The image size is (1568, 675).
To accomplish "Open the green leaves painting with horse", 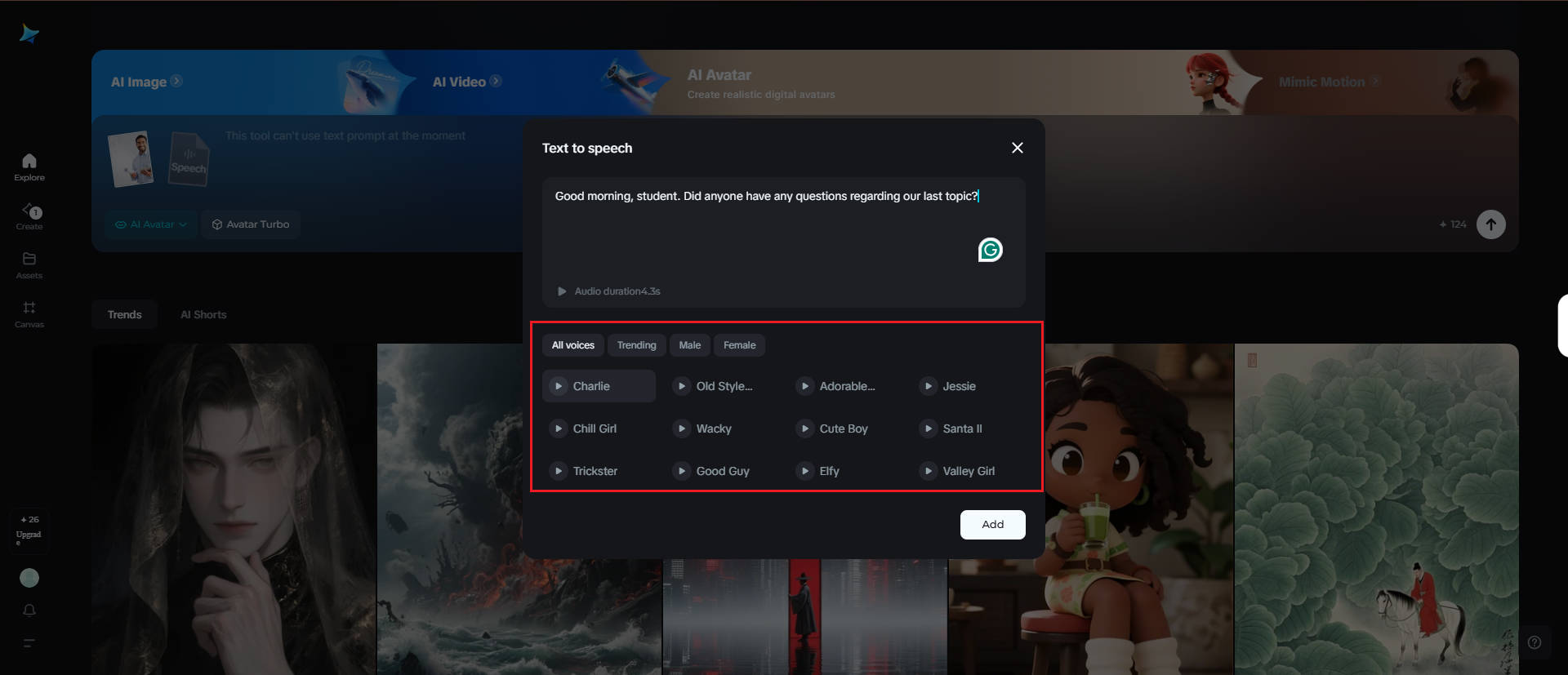I will [1377, 509].
